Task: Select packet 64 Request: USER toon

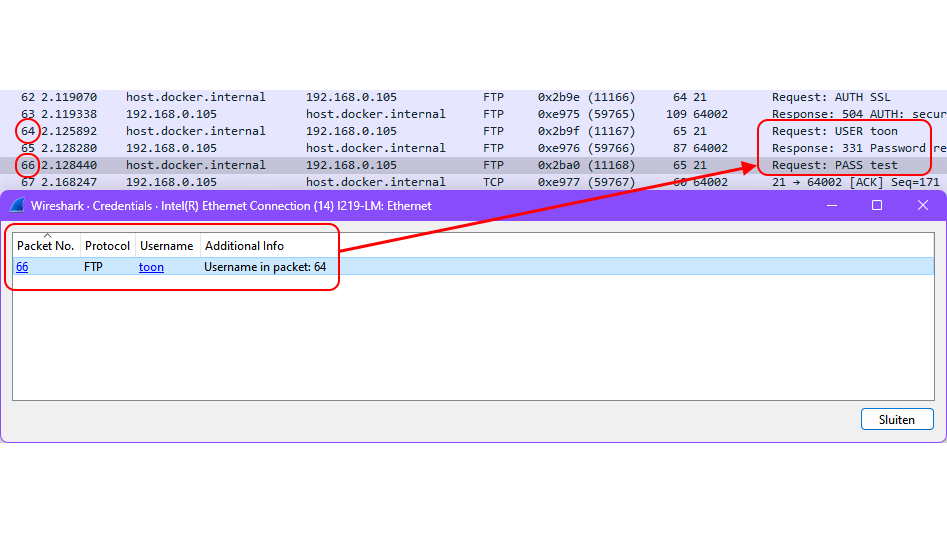Action: [x=474, y=131]
